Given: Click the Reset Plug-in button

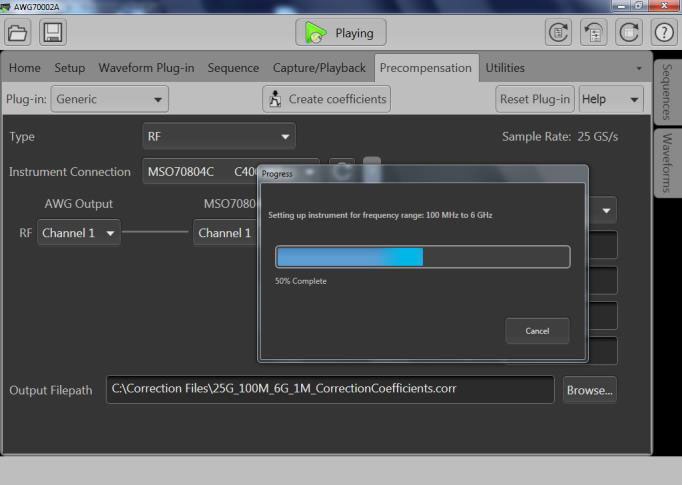Looking at the screenshot, I should 535,99.
